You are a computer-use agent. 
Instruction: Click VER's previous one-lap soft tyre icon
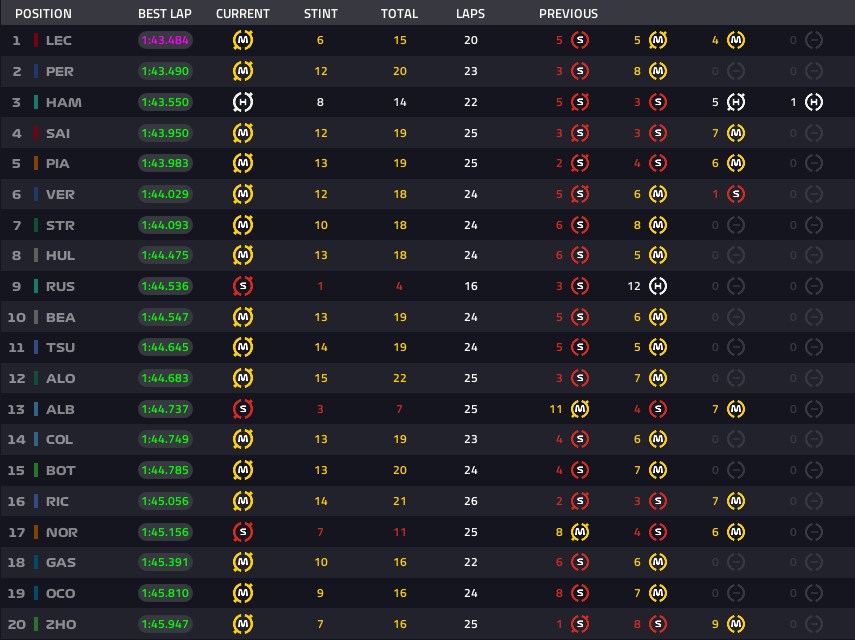(x=736, y=194)
